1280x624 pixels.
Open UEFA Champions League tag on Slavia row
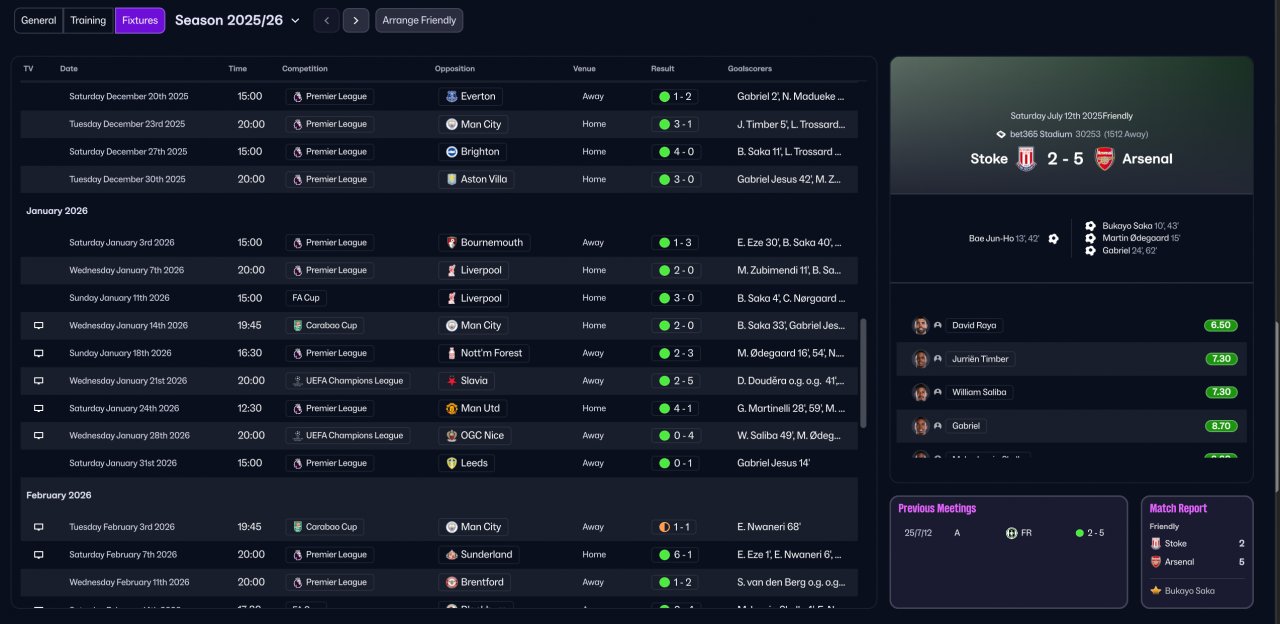(347, 381)
